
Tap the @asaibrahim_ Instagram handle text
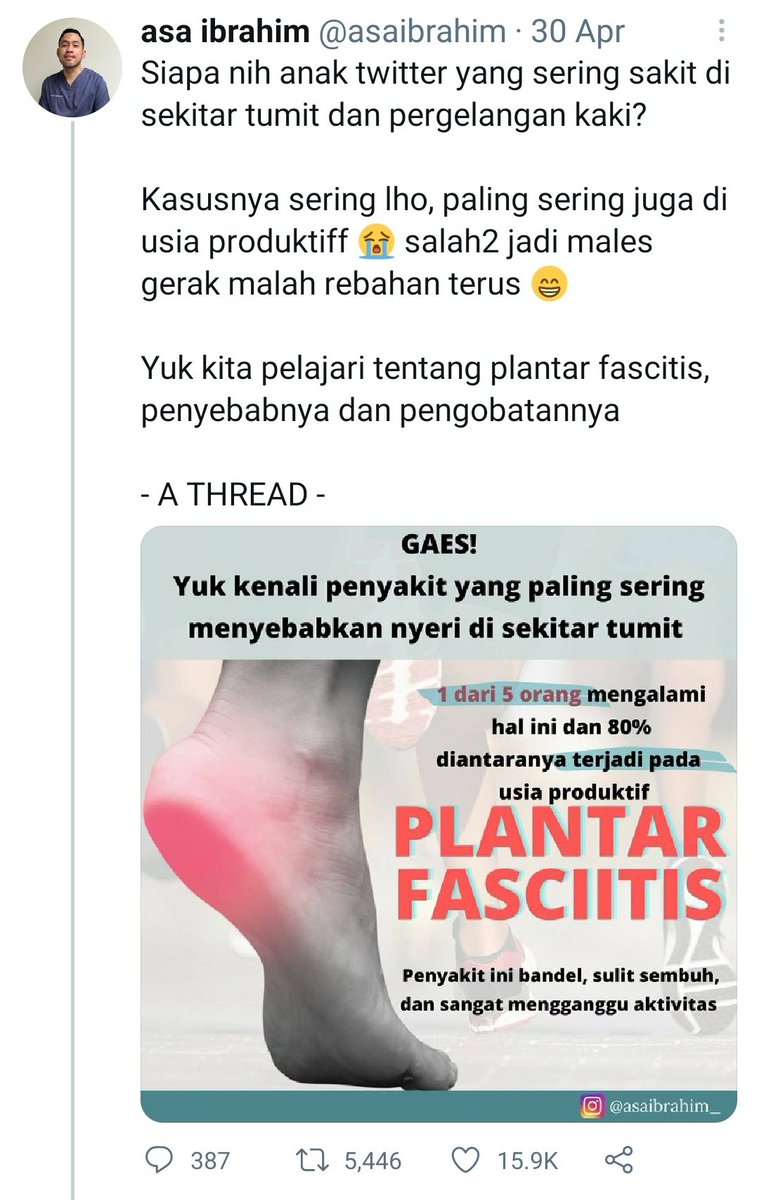tap(665, 1107)
